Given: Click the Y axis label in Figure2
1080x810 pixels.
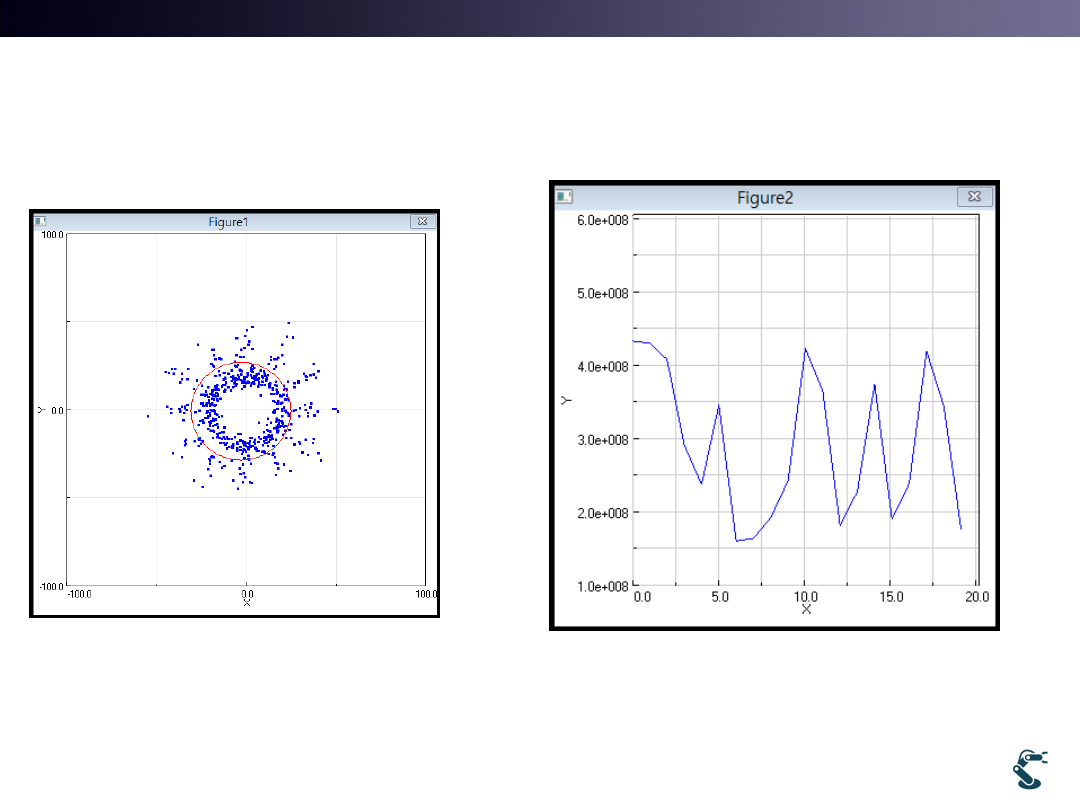Looking at the screenshot, I should pos(565,400).
